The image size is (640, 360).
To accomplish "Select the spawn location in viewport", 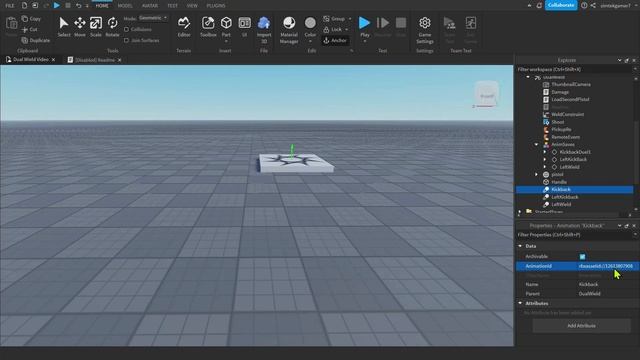I will [x=296, y=162].
